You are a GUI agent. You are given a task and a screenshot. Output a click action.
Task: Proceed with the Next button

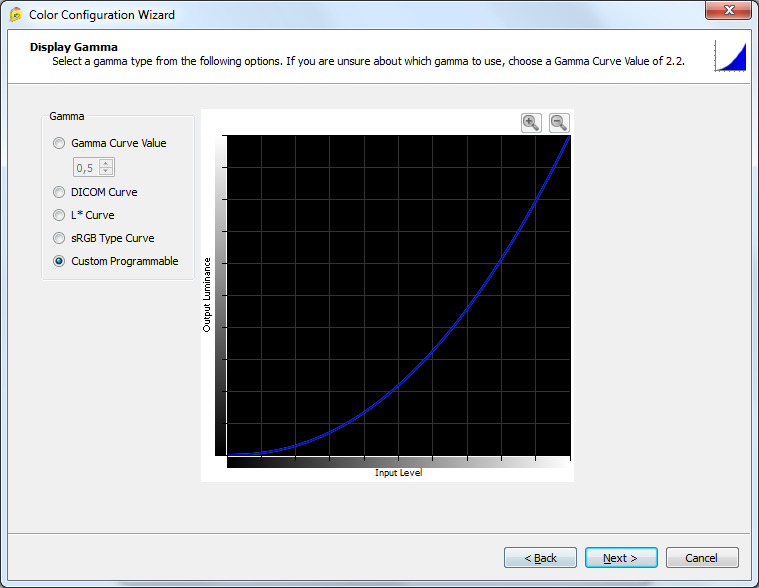pos(621,558)
